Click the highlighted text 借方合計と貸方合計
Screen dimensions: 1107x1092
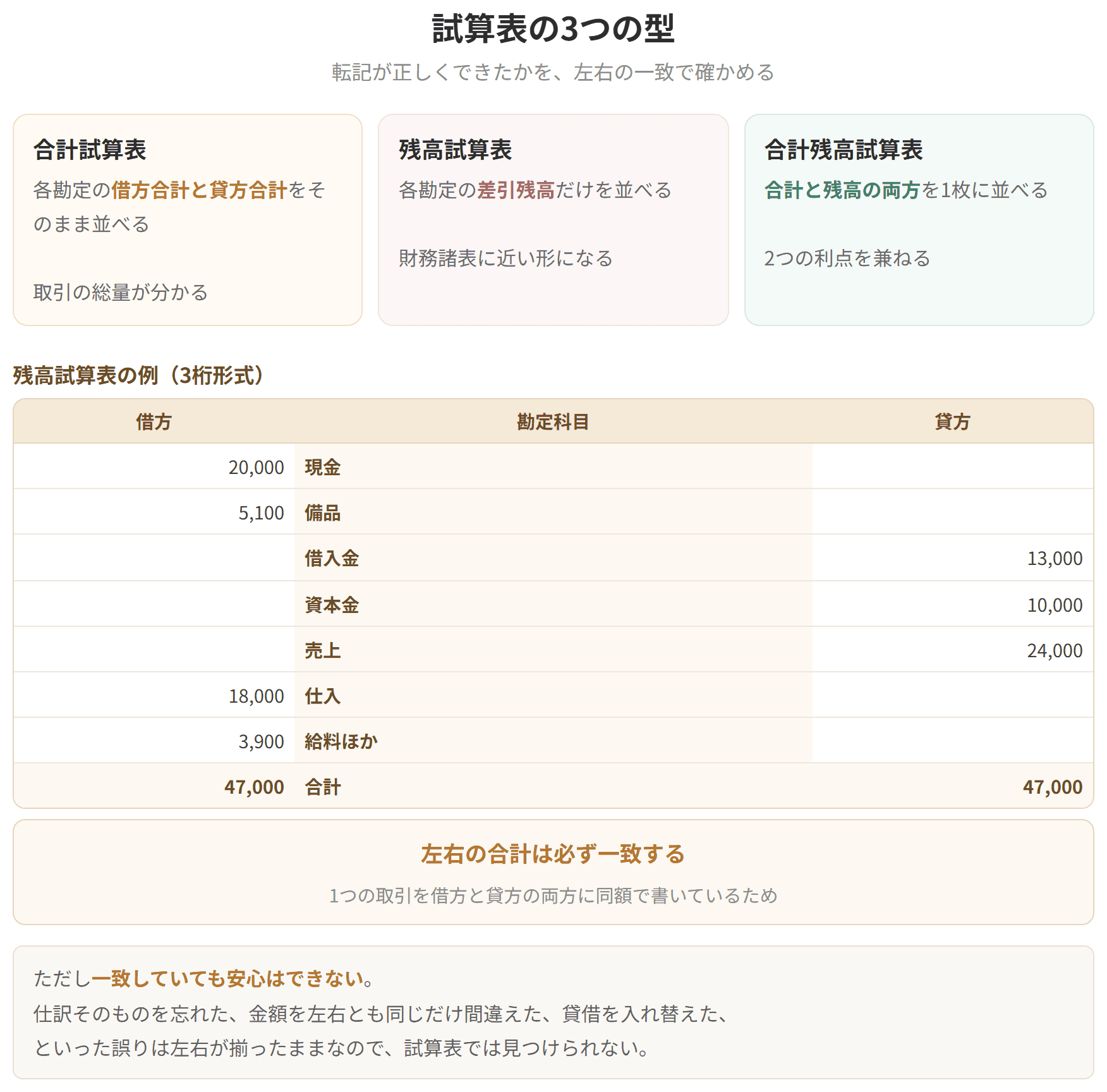(x=200, y=190)
